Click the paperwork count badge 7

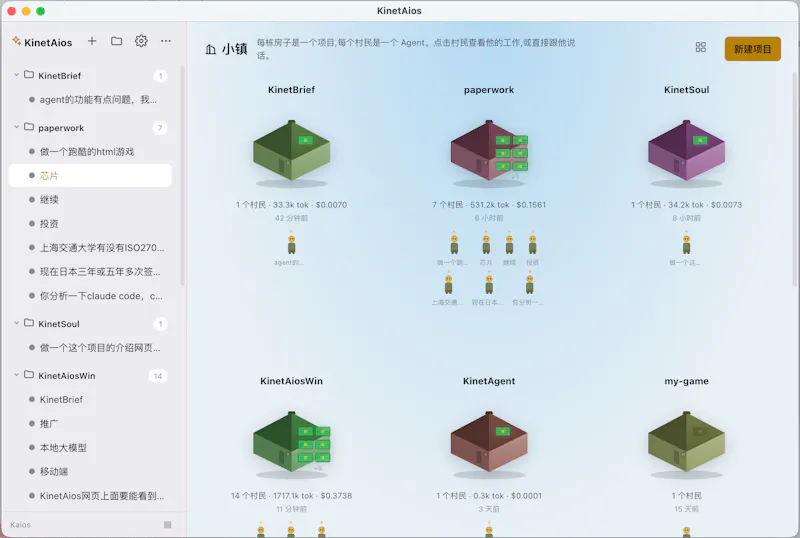pos(160,128)
